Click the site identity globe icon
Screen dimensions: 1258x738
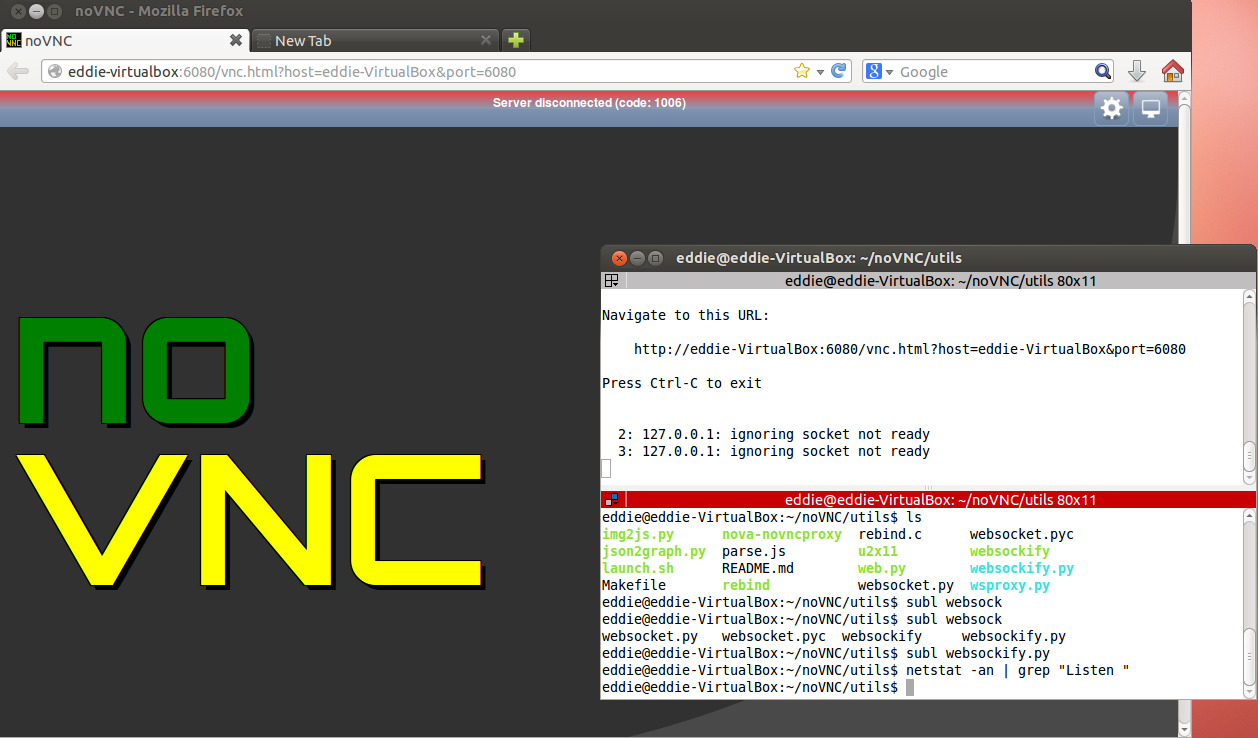pos(55,71)
